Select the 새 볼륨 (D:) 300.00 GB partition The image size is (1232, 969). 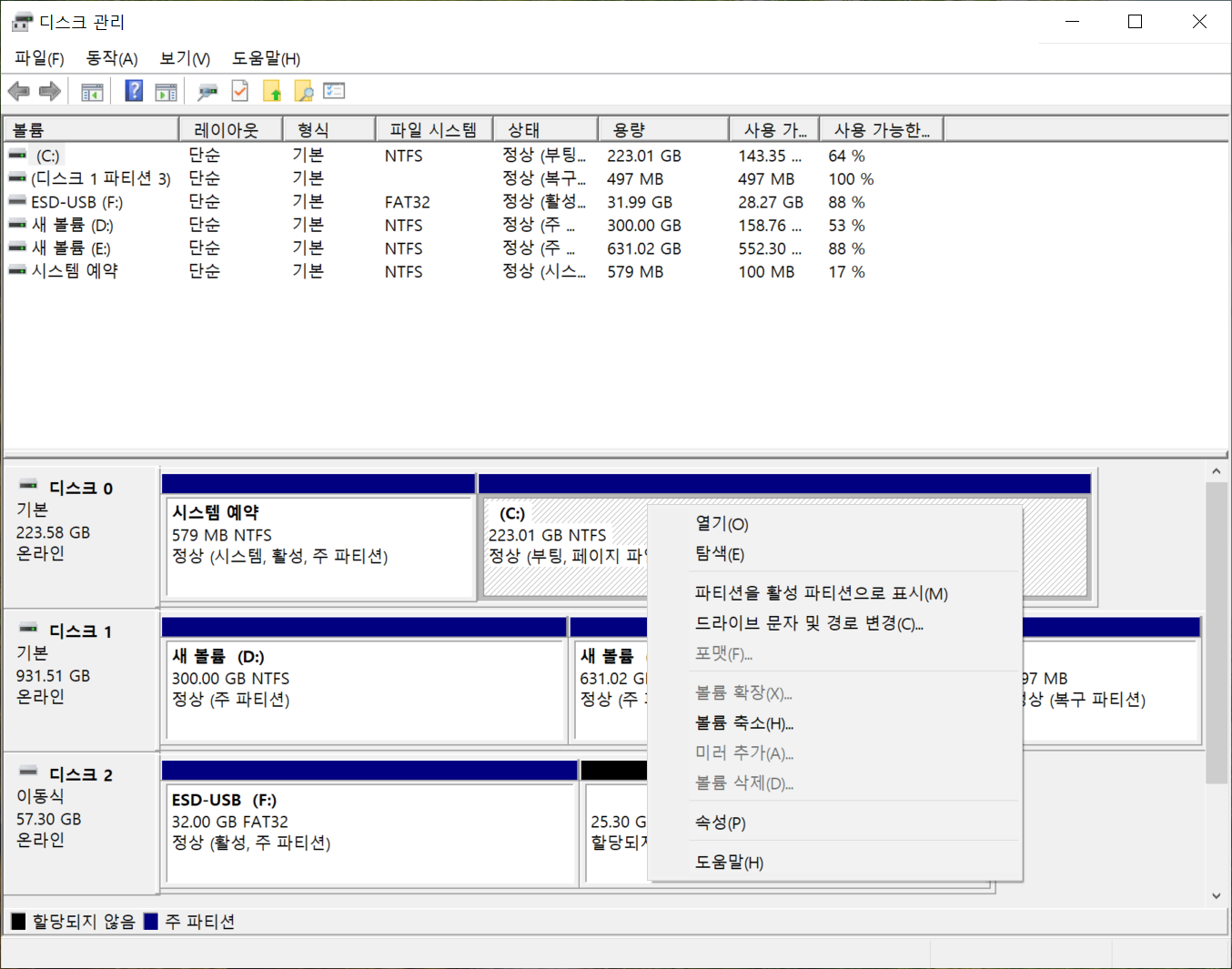(364, 690)
